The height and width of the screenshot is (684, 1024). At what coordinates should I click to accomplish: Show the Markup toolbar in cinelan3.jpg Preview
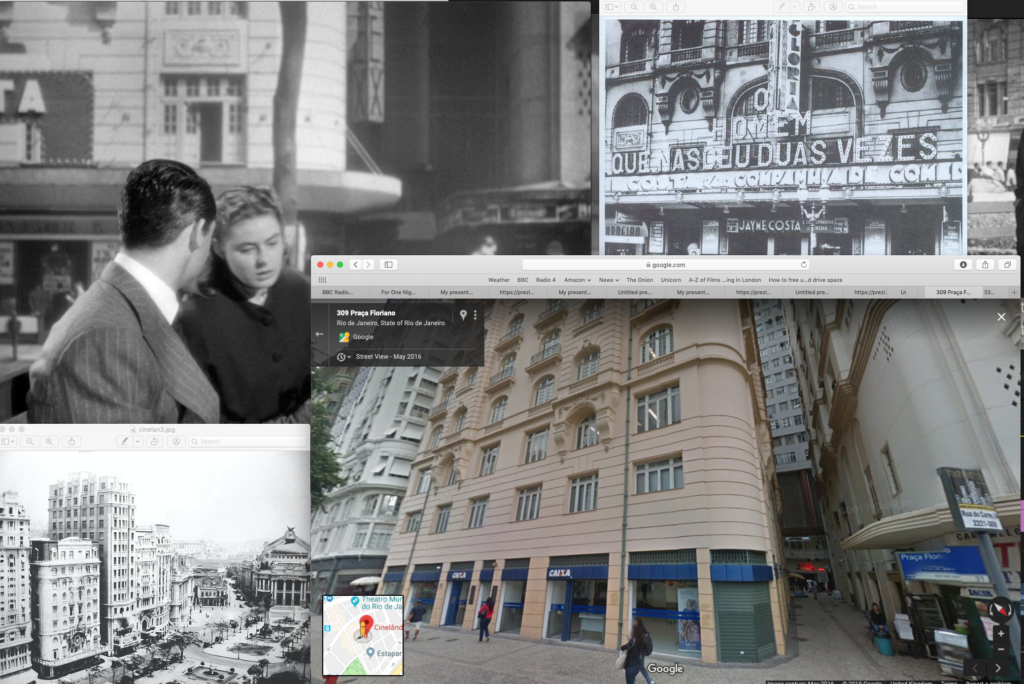(x=176, y=442)
